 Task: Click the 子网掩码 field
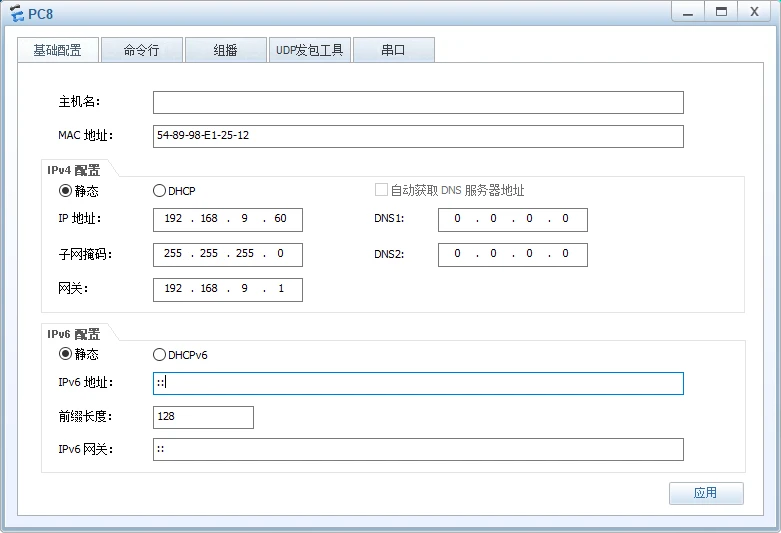[227, 254]
